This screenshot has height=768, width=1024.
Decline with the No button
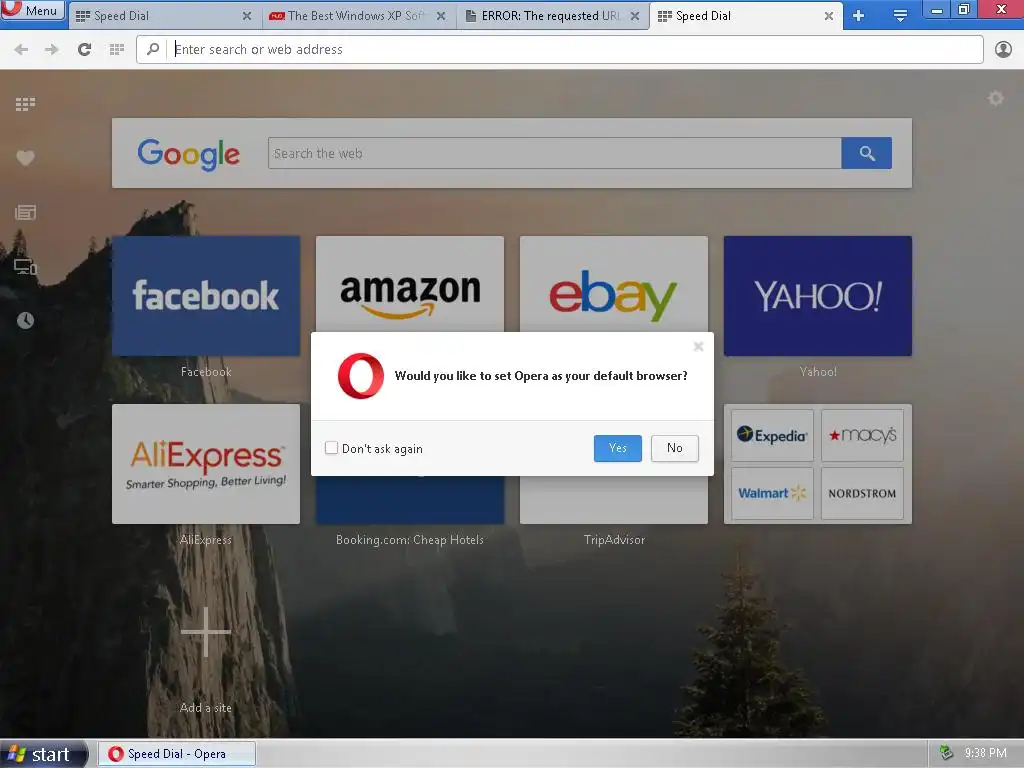point(675,448)
